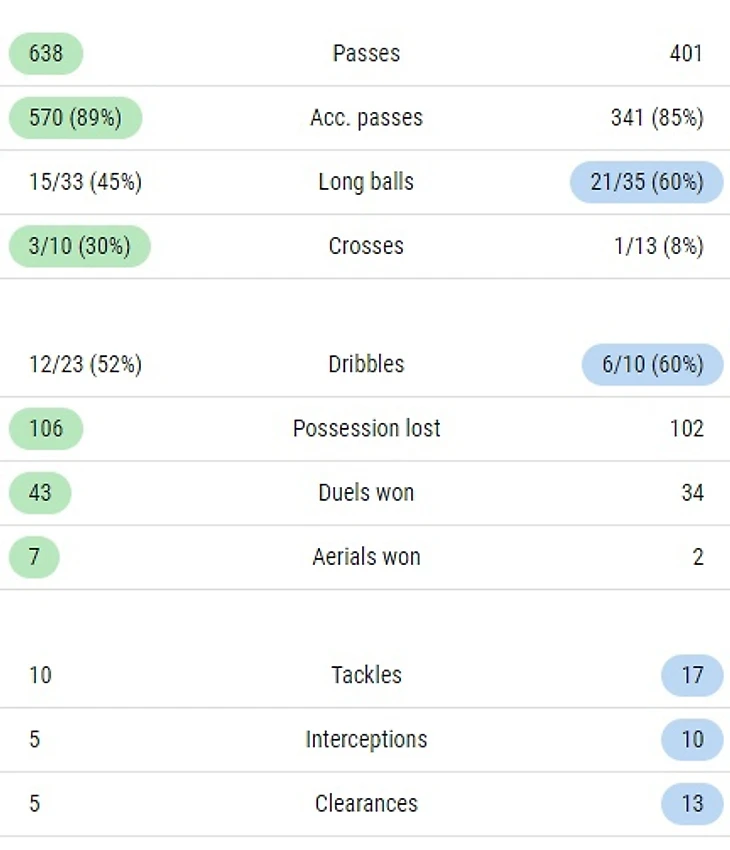Click the green 106 possession lost badge
730x850 pixels.
click(46, 429)
